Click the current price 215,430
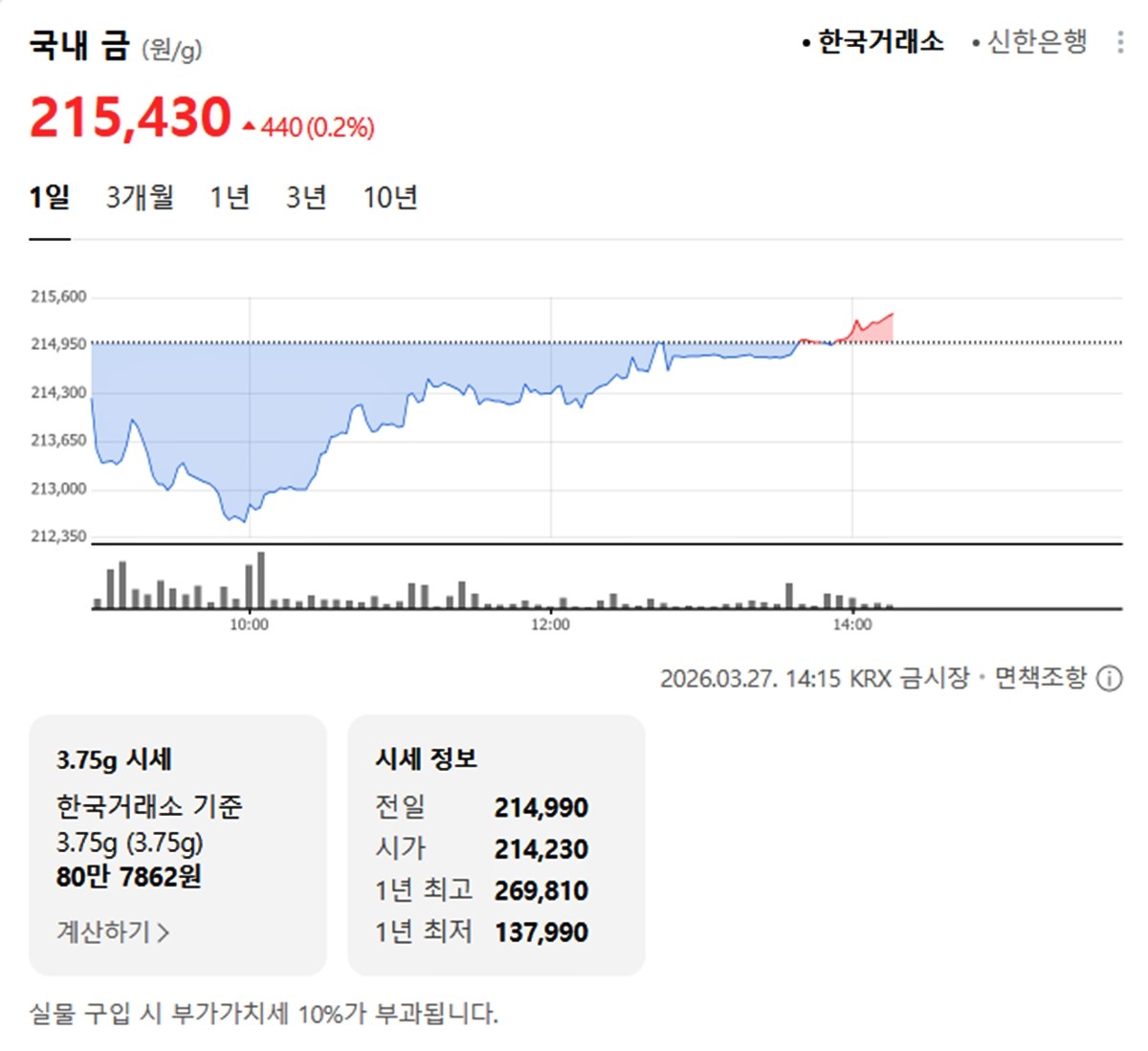 click(129, 118)
